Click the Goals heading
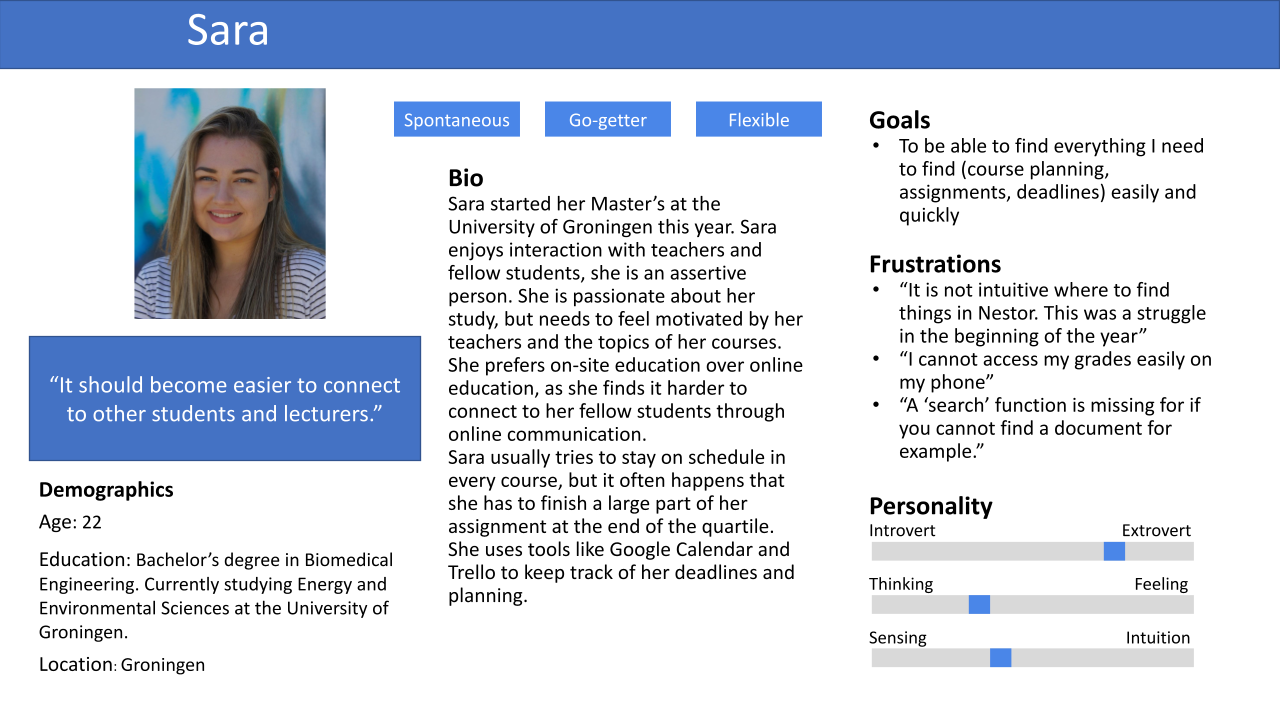This screenshot has width=1280, height=720. 899,120
